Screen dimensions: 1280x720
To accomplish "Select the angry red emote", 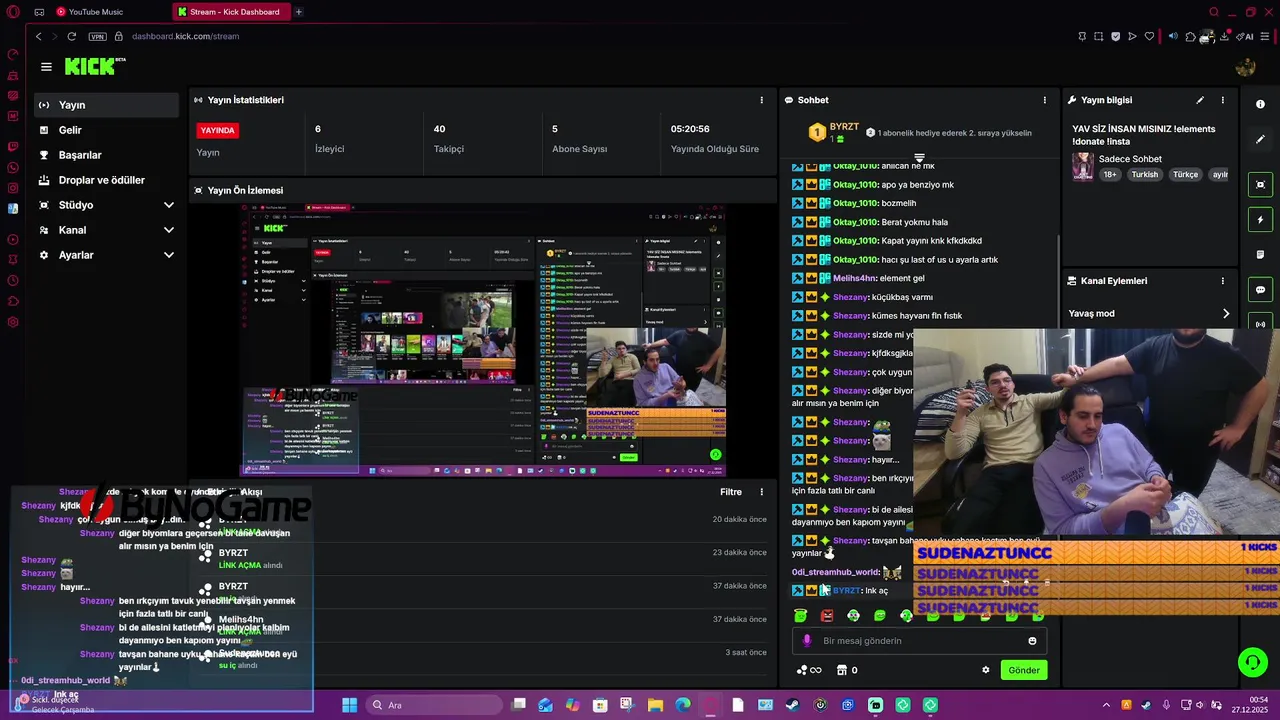I will point(826,616).
